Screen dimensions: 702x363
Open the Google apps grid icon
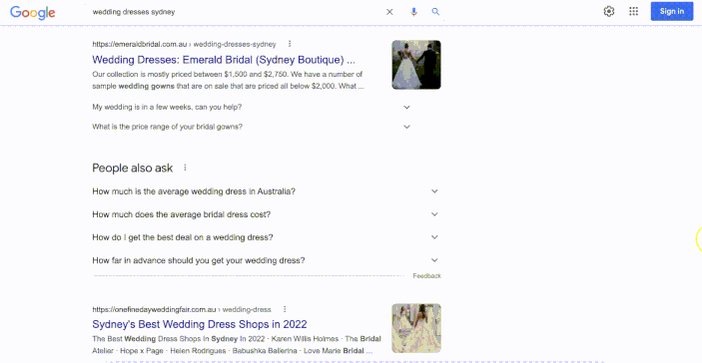633,12
